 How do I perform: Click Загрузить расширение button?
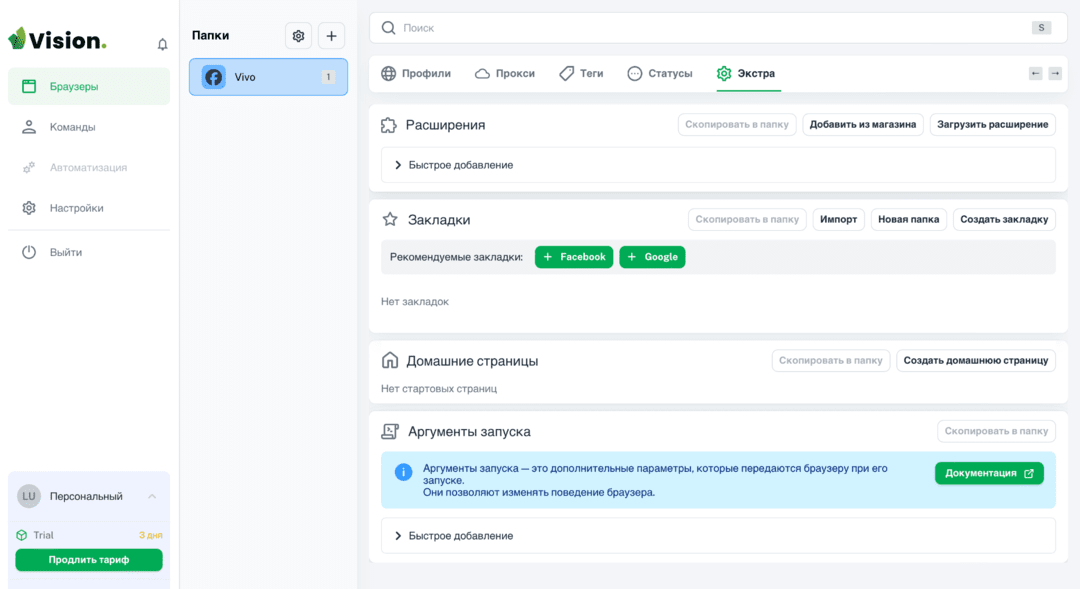(993, 125)
